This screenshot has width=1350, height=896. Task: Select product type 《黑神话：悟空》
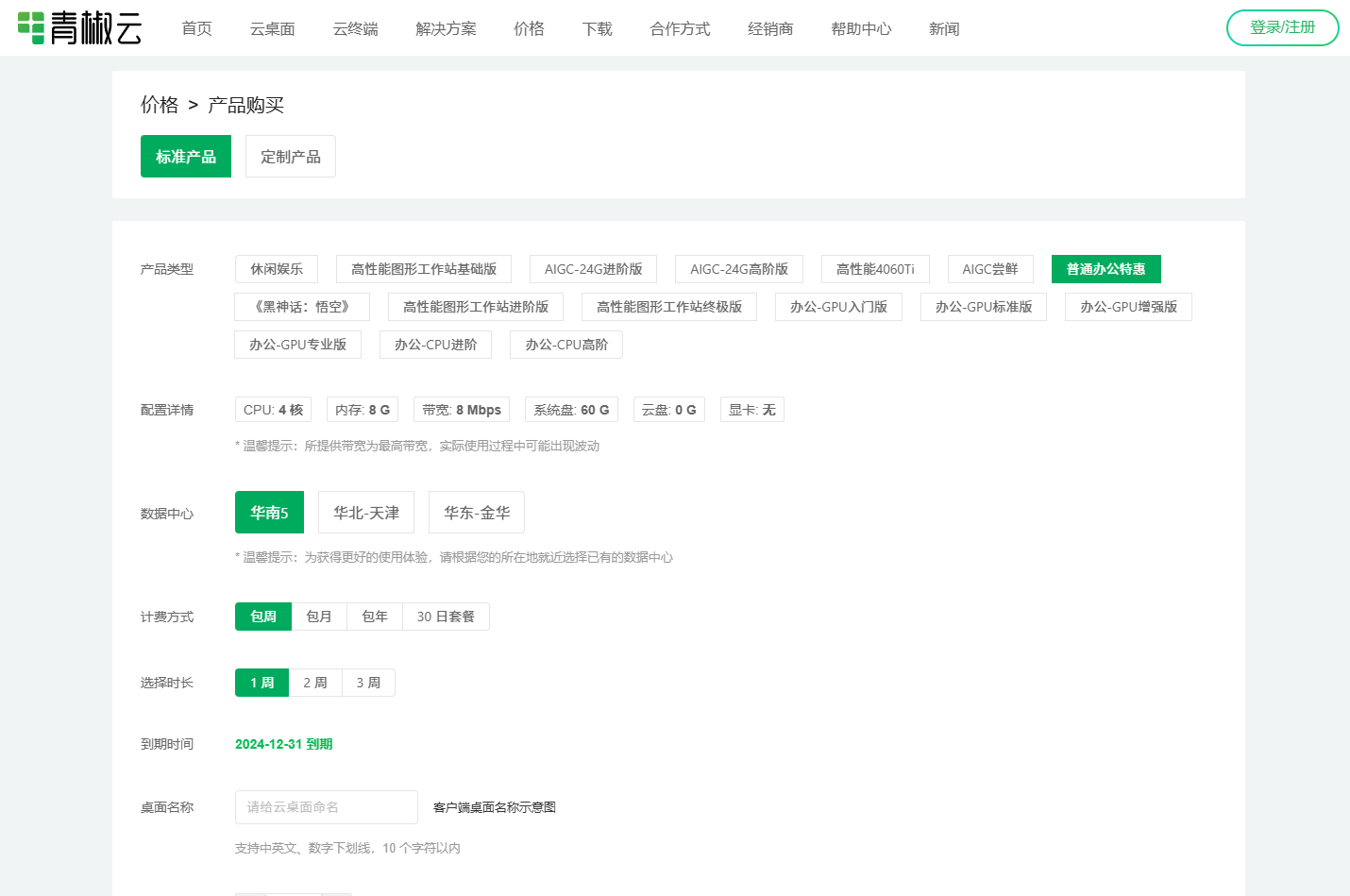(302, 307)
